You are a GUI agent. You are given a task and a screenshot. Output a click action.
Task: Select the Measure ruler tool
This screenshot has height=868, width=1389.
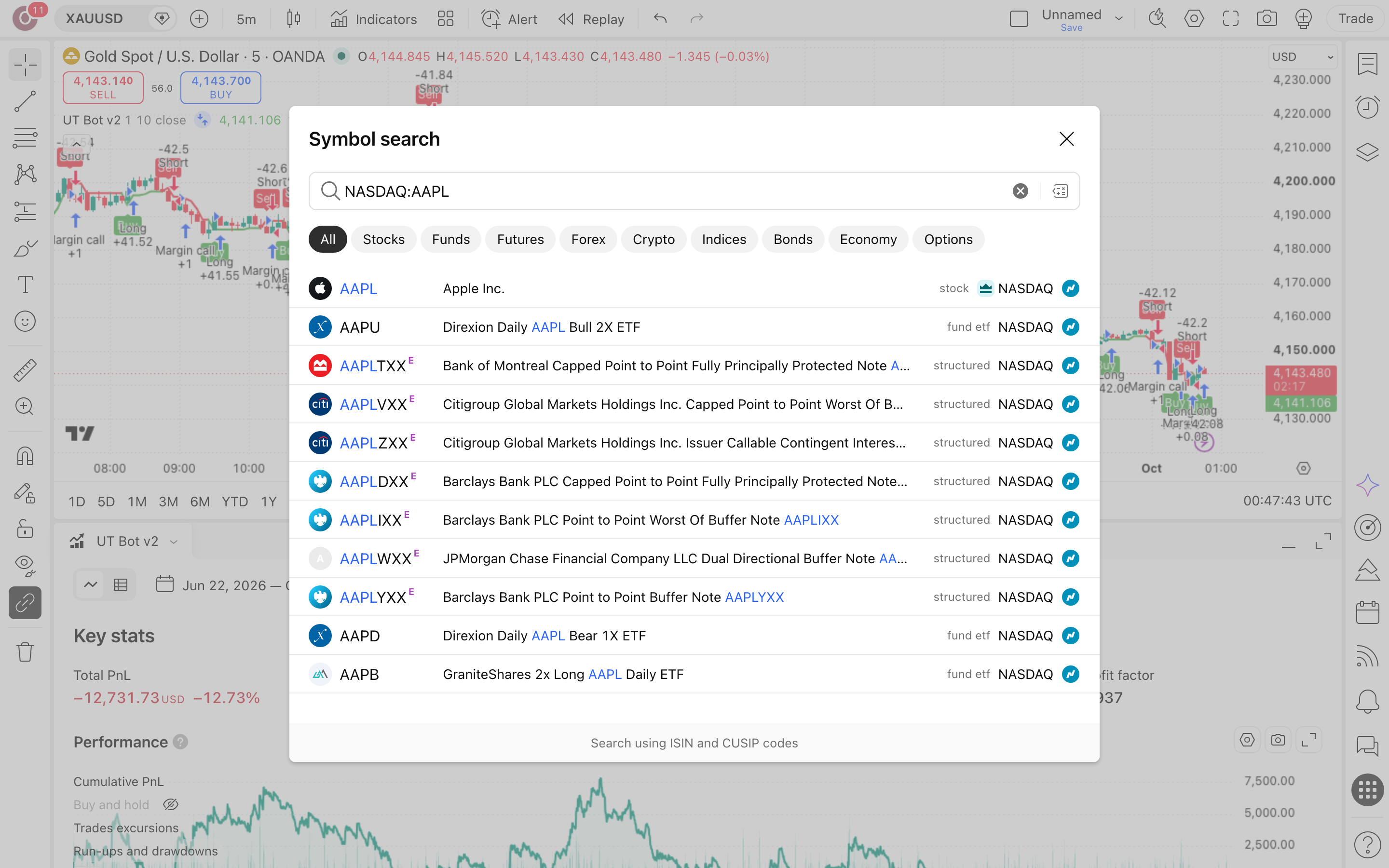pyautogui.click(x=25, y=370)
